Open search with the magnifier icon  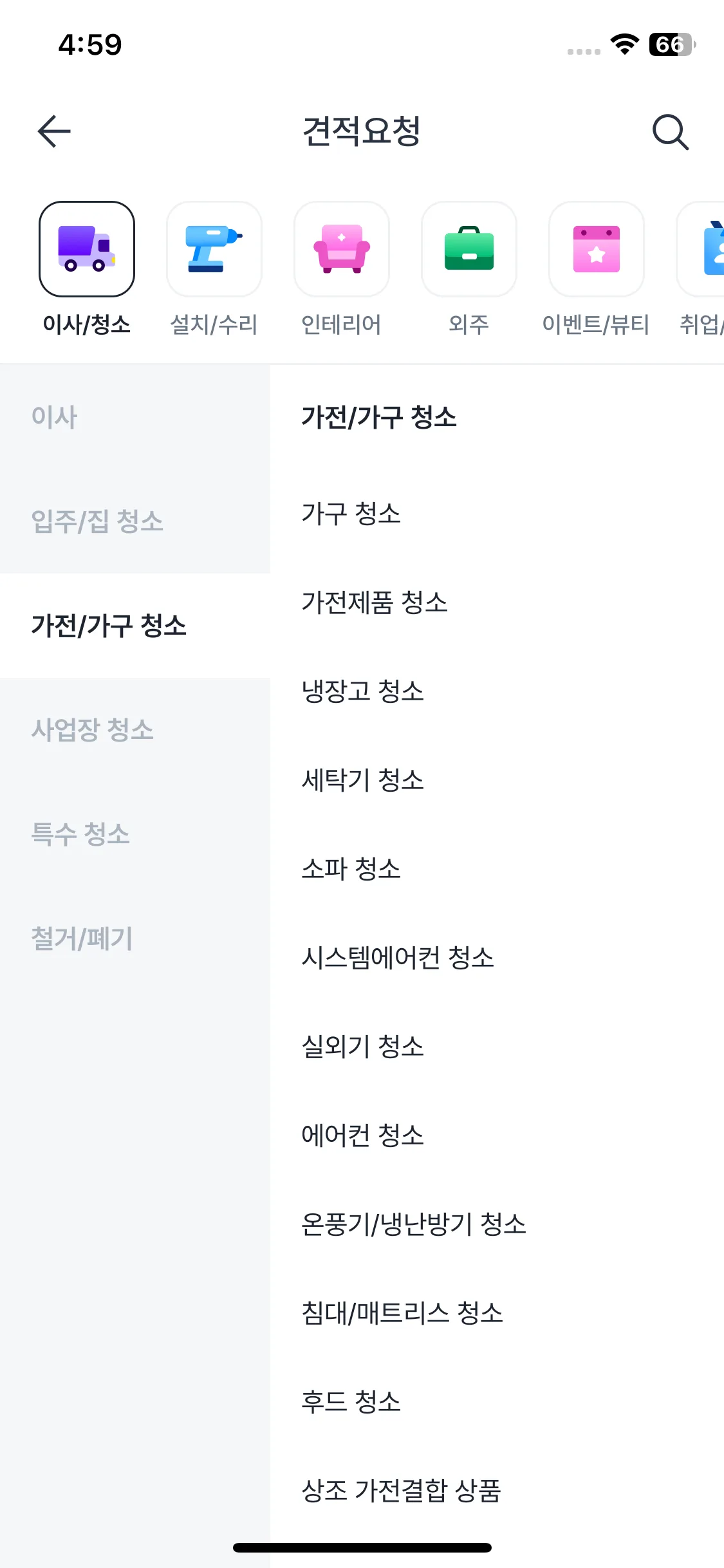[670, 132]
